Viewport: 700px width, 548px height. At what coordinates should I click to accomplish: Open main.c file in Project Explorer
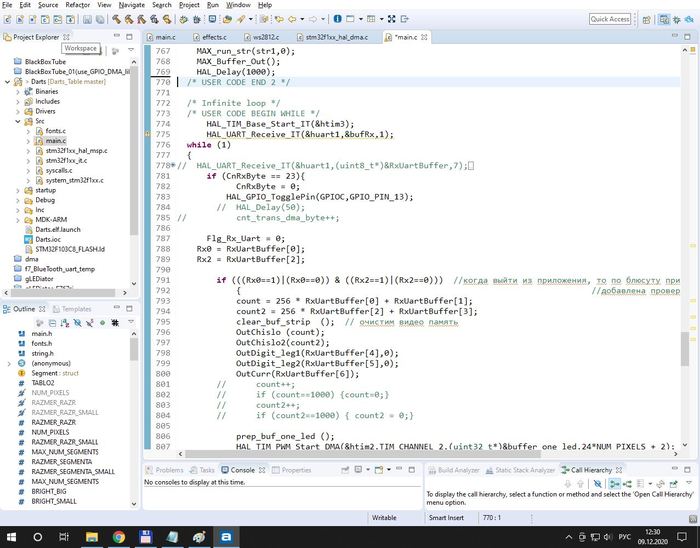(55, 141)
